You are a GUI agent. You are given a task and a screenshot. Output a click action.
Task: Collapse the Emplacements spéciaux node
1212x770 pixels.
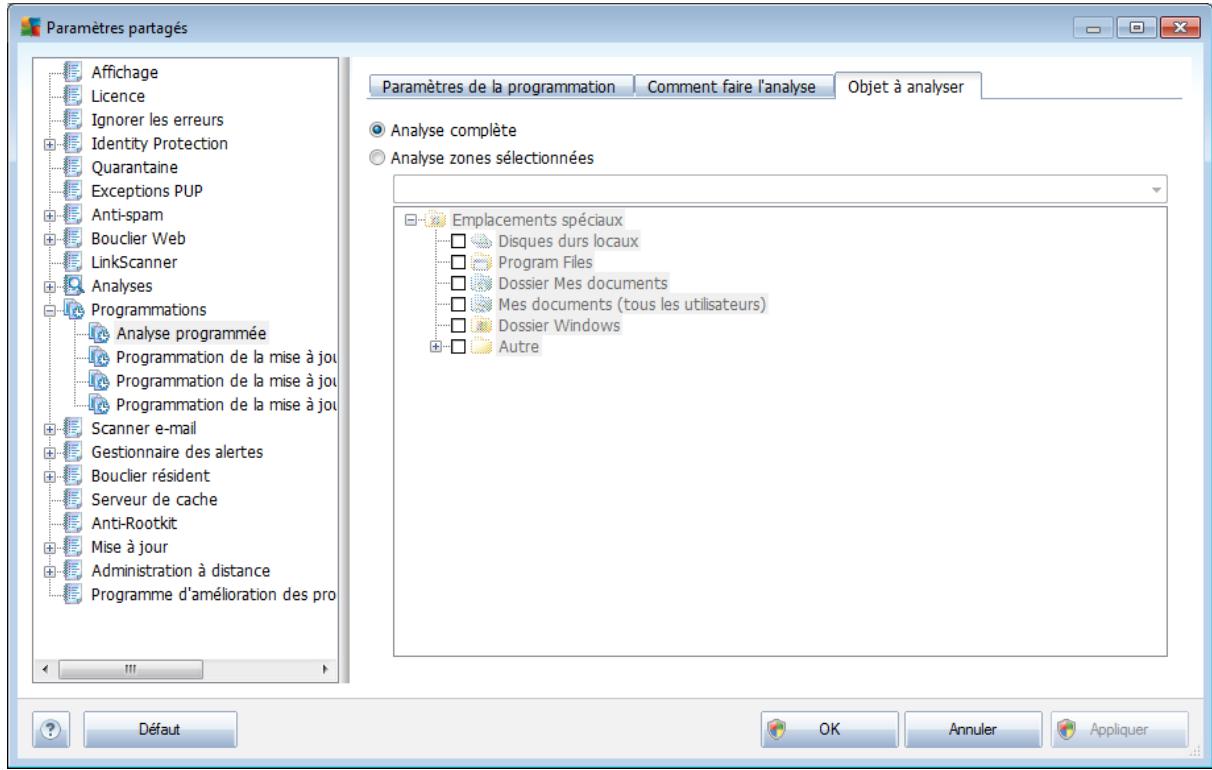pyautogui.click(x=410, y=220)
